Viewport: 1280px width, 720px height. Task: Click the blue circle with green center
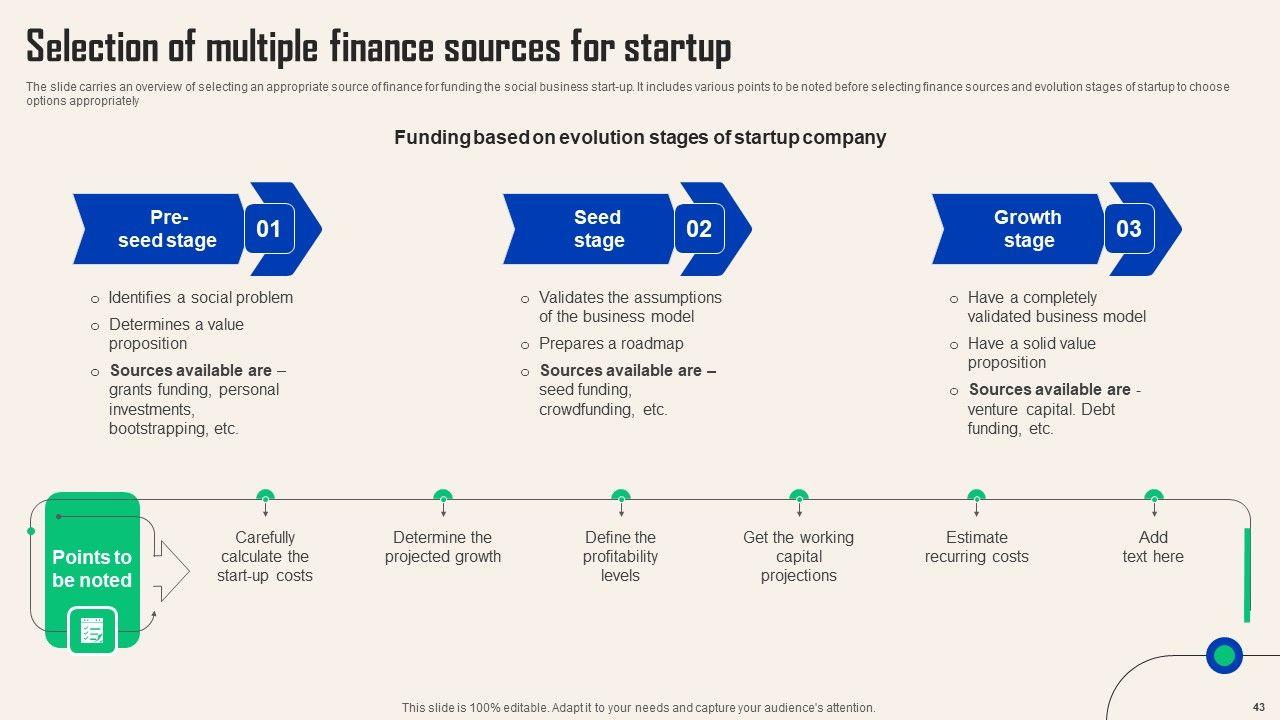1224,656
